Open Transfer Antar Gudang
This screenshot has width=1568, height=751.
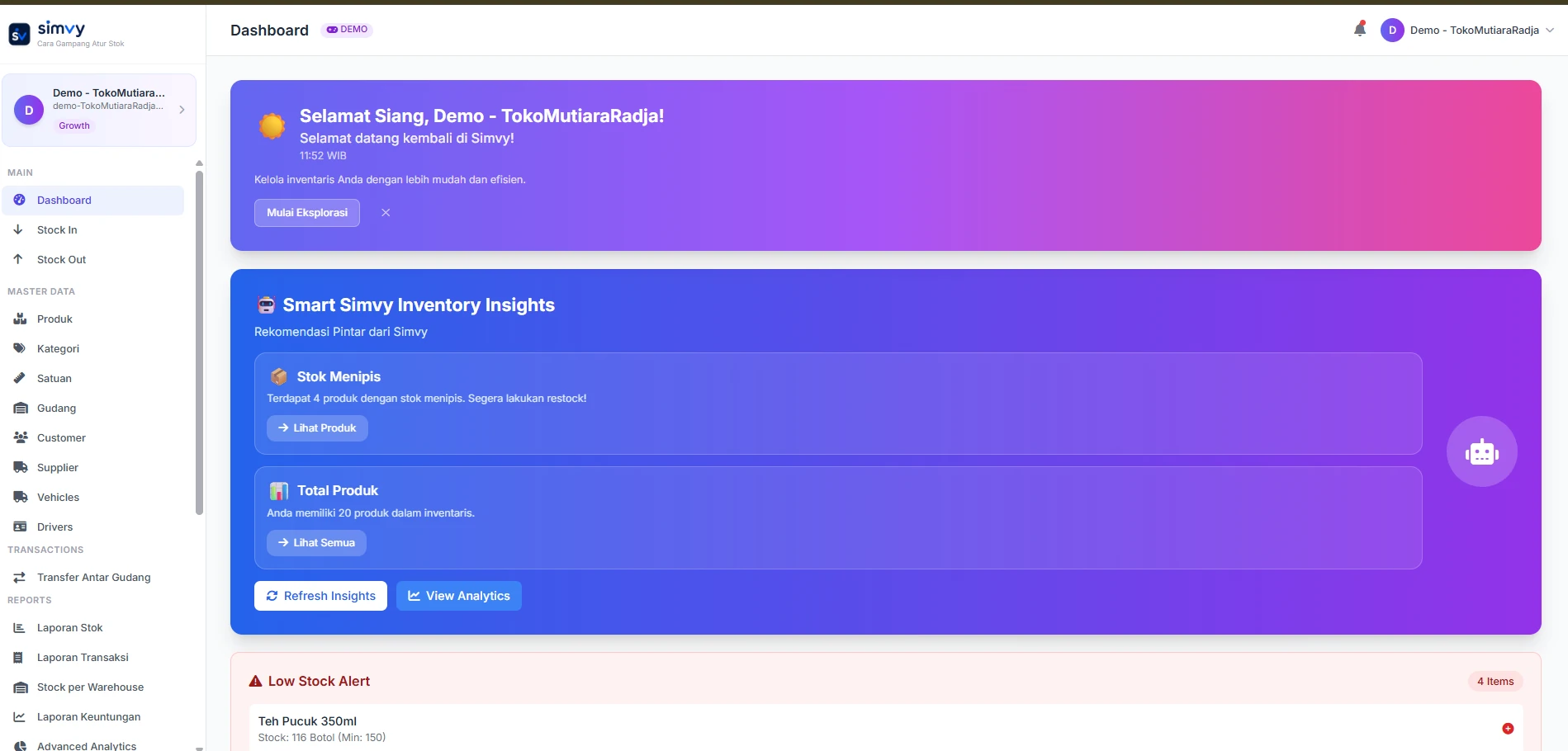[x=92, y=578]
